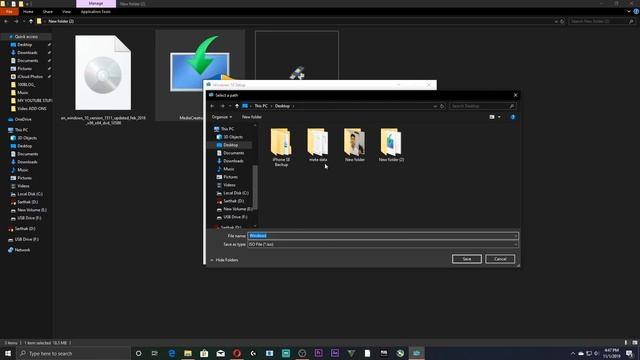The height and width of the screenshot is (360, 640).
Task: Switch to Share ribbon tab
Action: pyautogui.click(x=48, y=12)
